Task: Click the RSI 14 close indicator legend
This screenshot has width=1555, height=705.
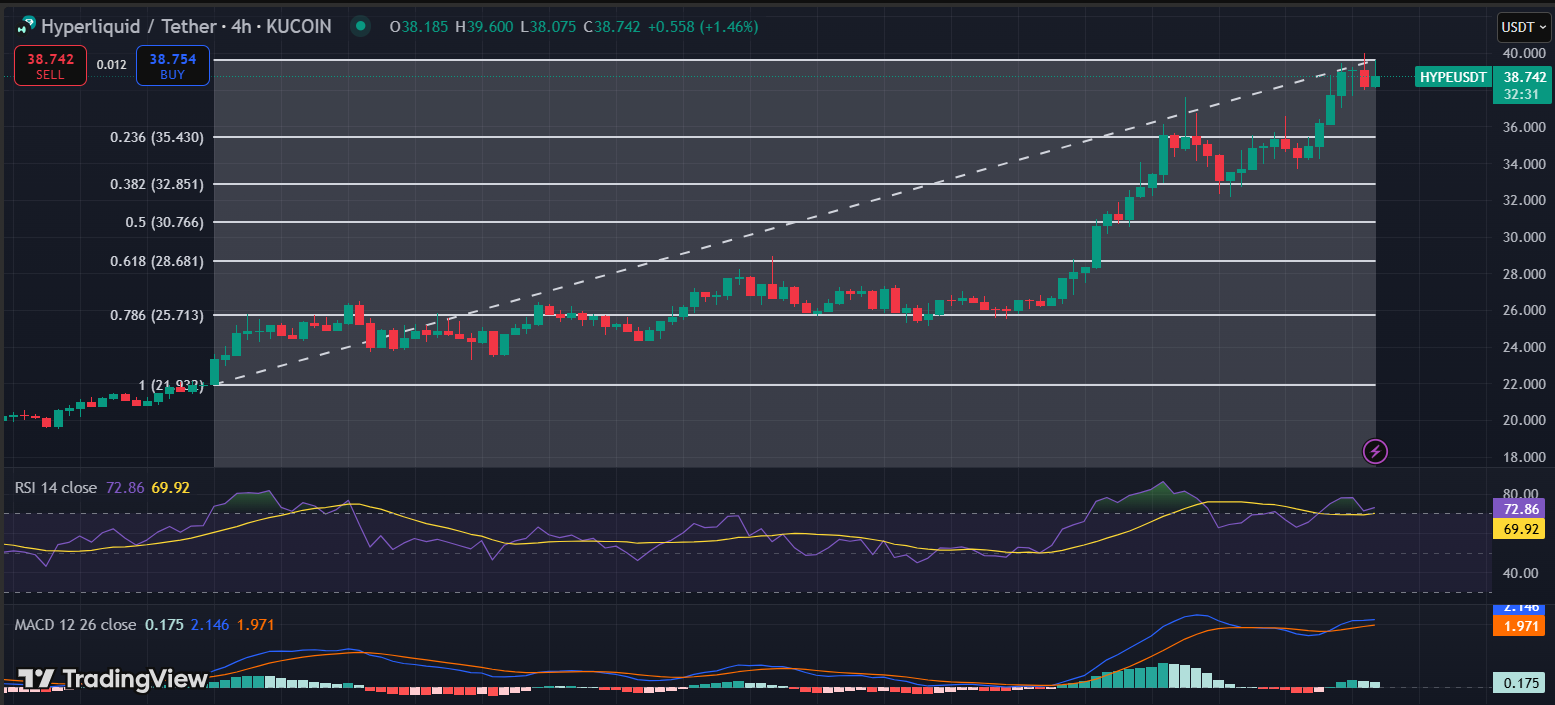Action: (56, 488)
